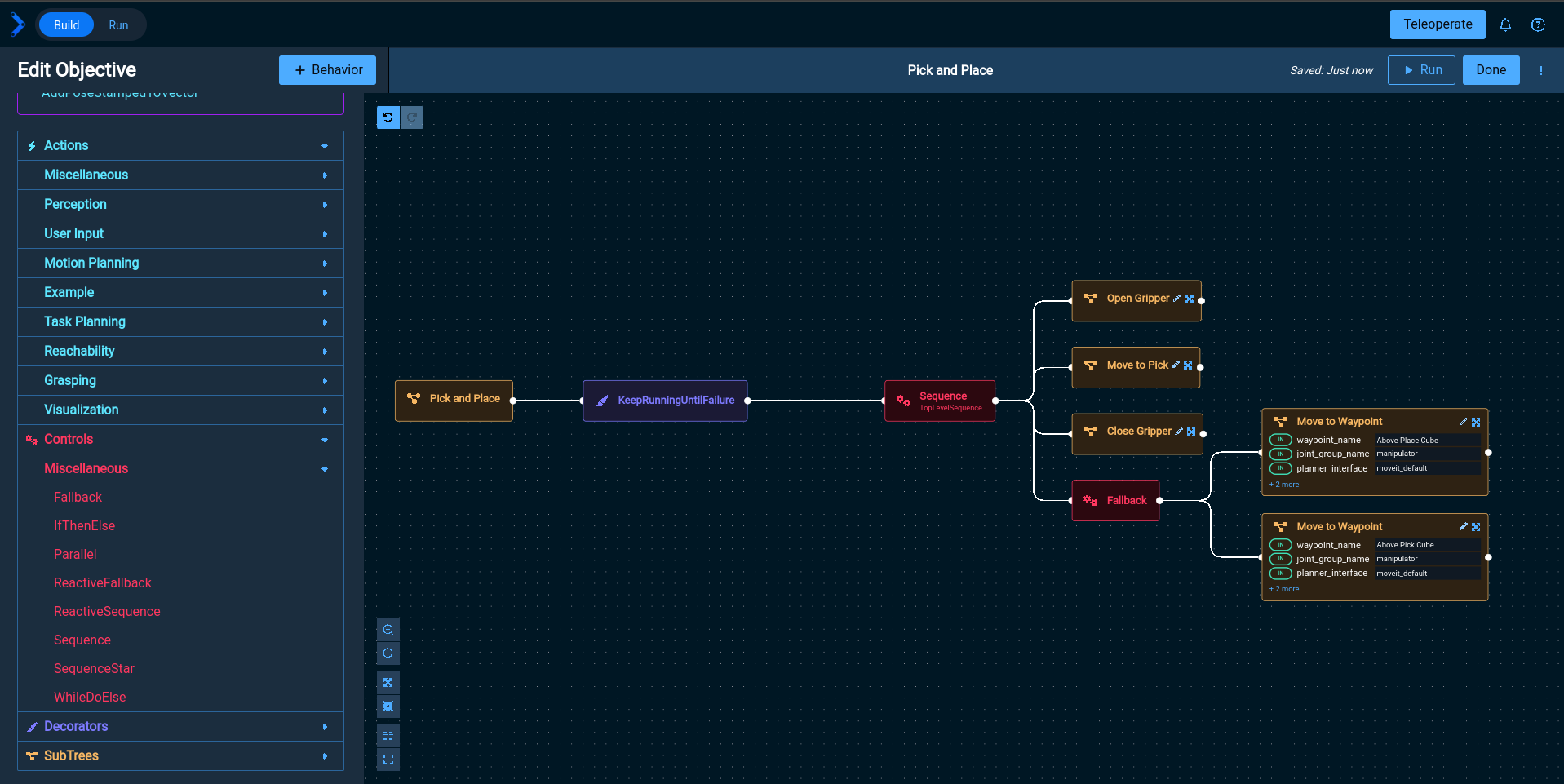Open the help question mark icon
The image size is (1564, 784).
1538,24
